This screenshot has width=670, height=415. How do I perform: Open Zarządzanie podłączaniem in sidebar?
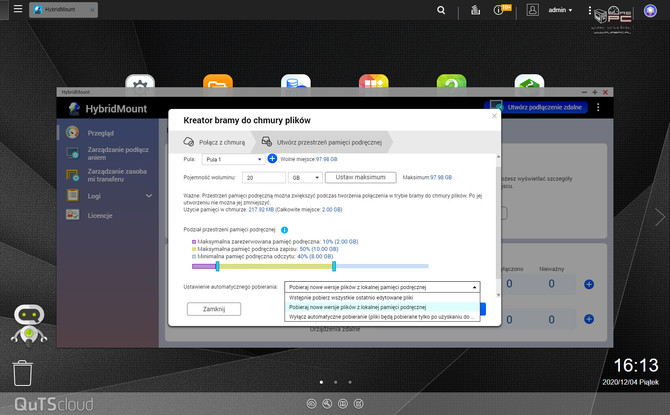click(x=108, y=153)
